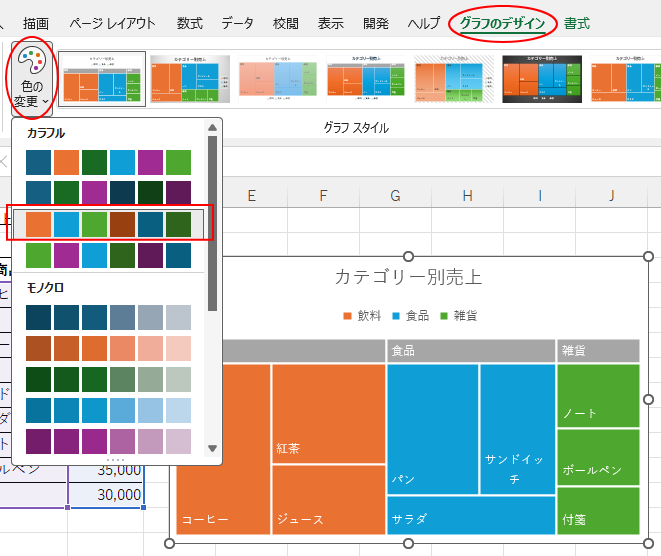This screenshot has height=556, width=661.
Task: Switch to the グラフのデザイン tab
Action: click(502, 23)
